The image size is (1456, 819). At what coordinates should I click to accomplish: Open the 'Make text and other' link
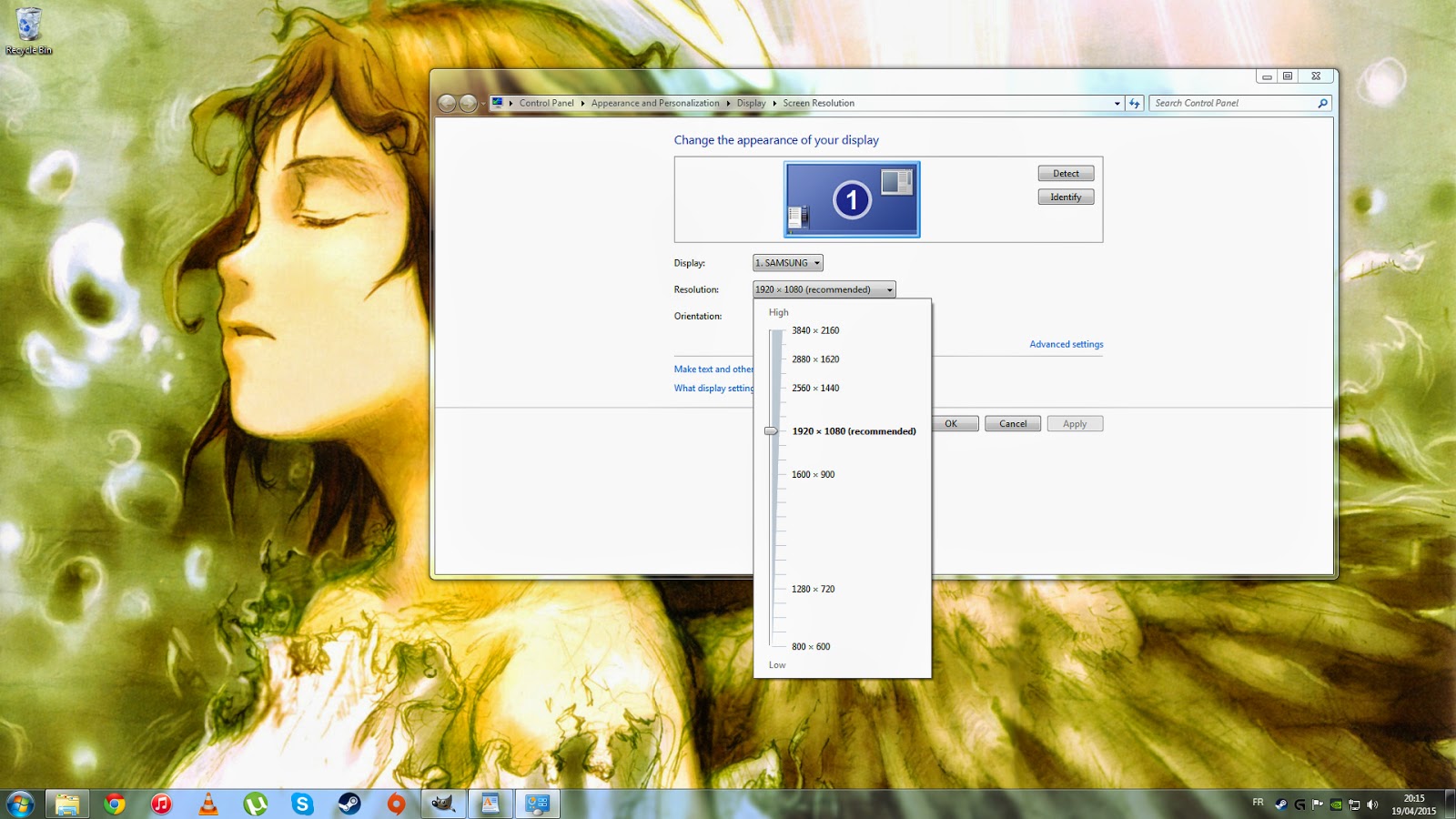point(713,369)
